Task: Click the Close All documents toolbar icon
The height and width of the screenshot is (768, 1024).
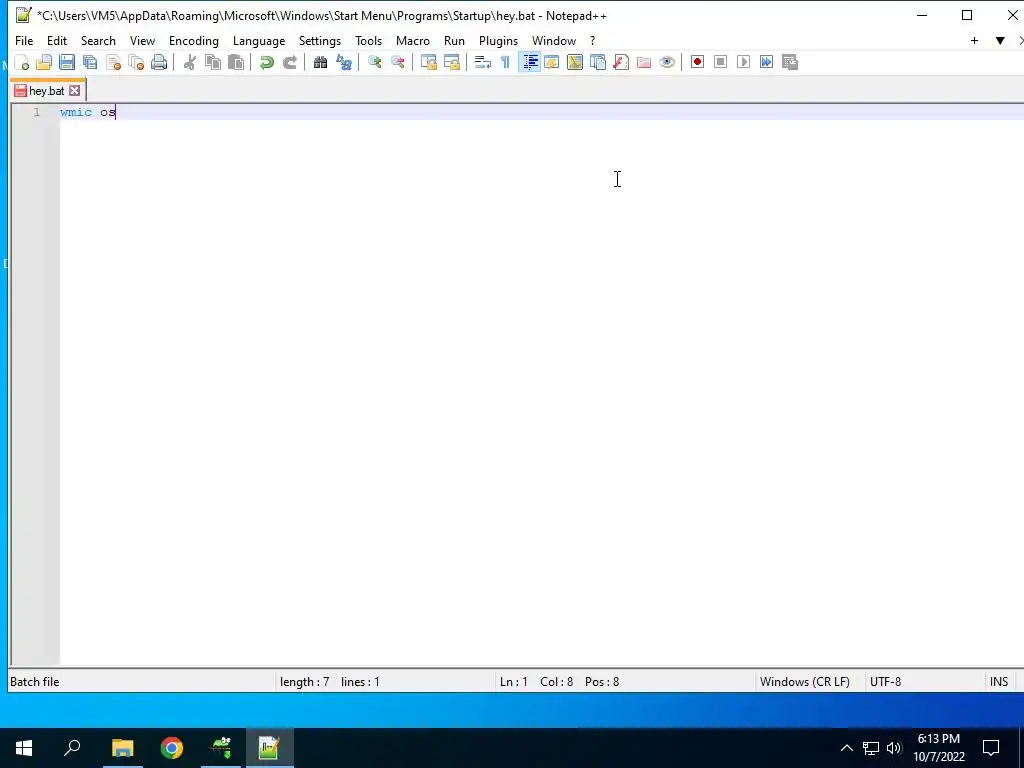Action: (x=136, y=62)
